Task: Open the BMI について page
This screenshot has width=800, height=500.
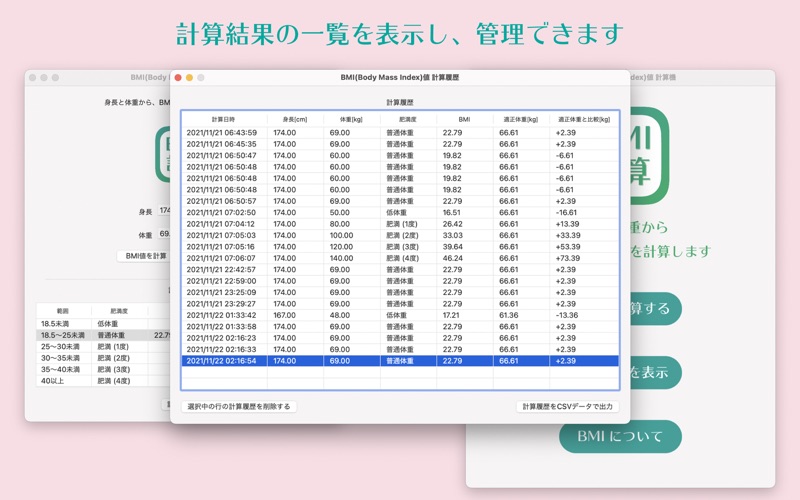Action: point(620,436)
